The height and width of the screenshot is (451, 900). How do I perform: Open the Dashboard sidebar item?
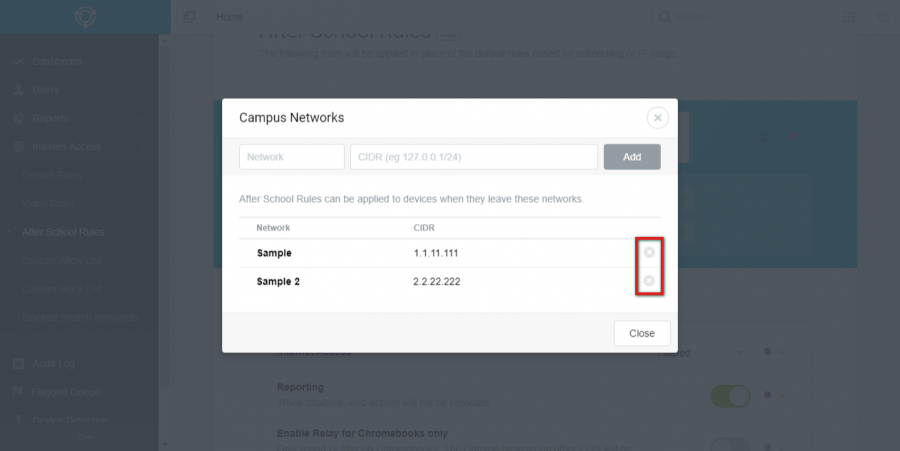[x=57, y=61]
